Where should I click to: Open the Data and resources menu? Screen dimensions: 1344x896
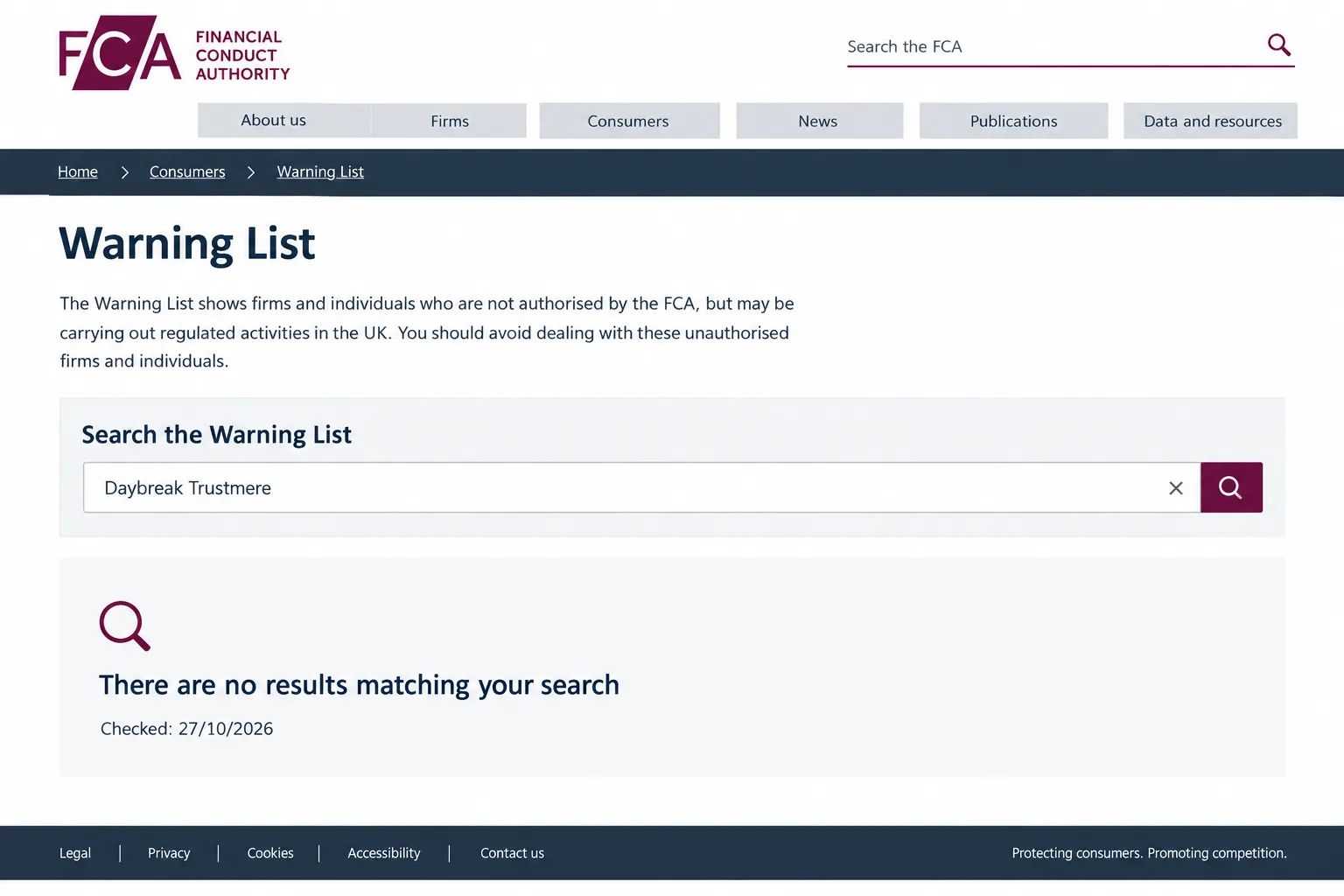tap(1211, 121)
